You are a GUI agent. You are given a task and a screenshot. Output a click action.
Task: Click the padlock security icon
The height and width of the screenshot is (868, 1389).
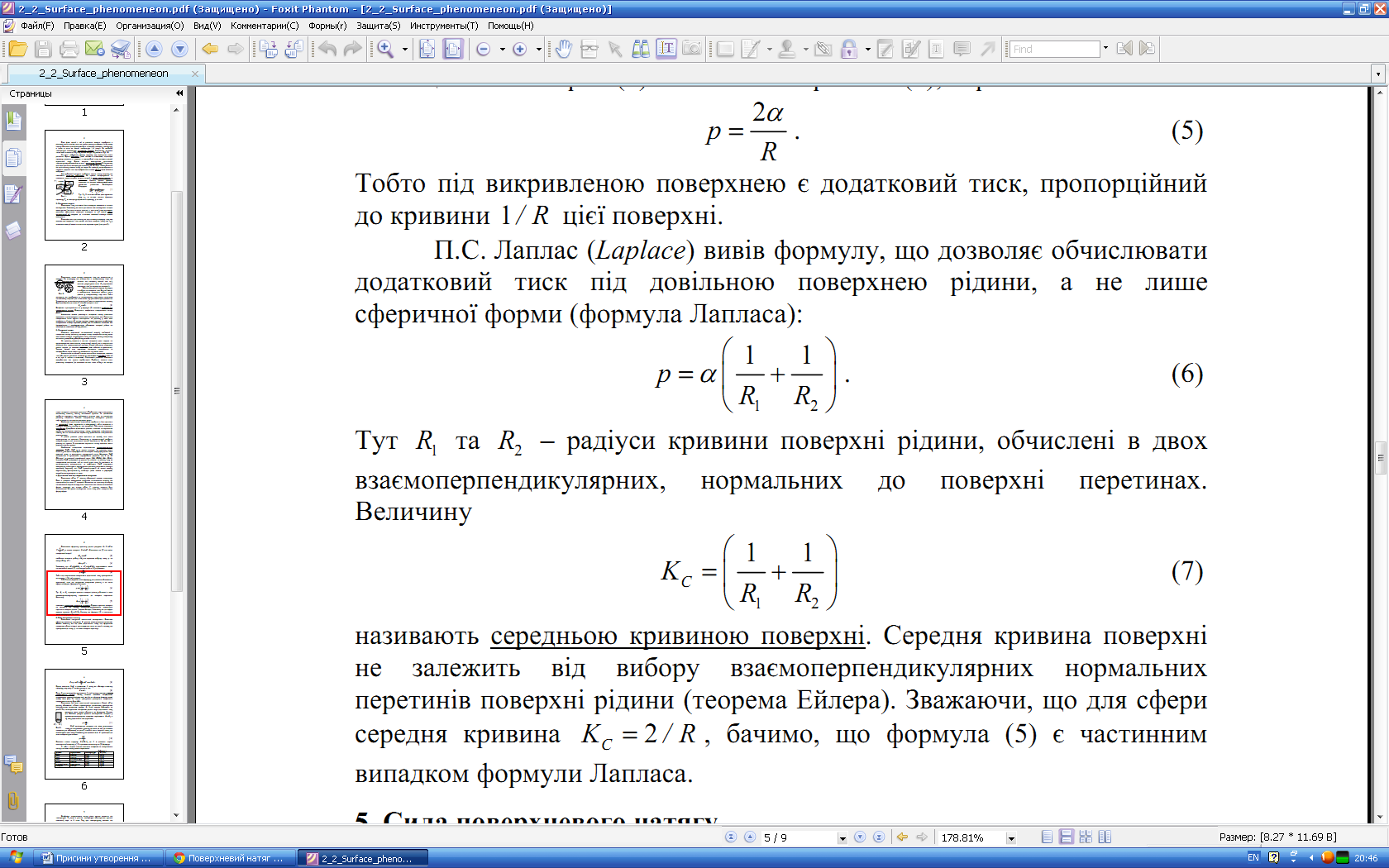[x=849, y=50]
